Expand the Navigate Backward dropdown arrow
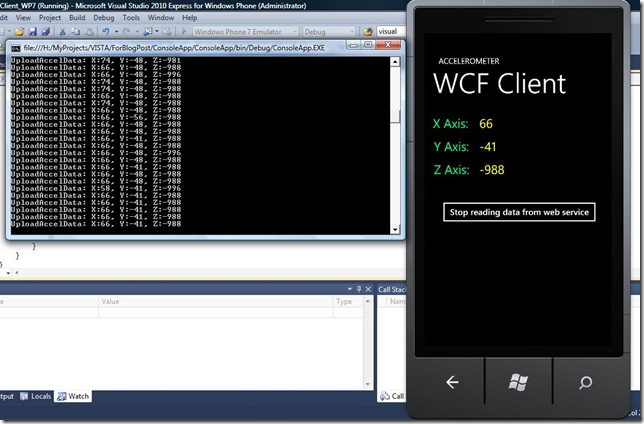Viewport: 644px width, 424px height. point(156,32)
